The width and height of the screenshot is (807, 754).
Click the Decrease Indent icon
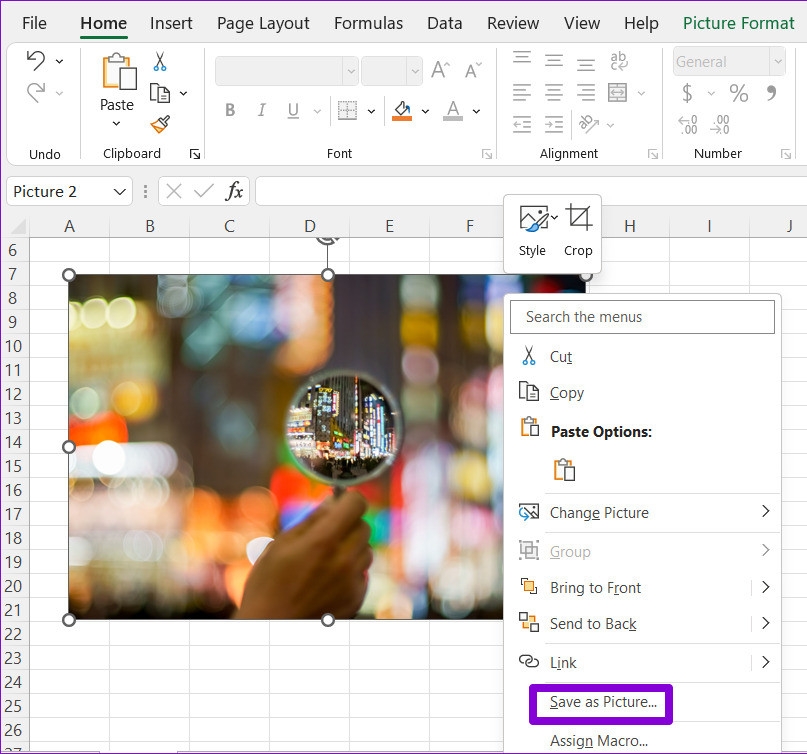(522, 125)
